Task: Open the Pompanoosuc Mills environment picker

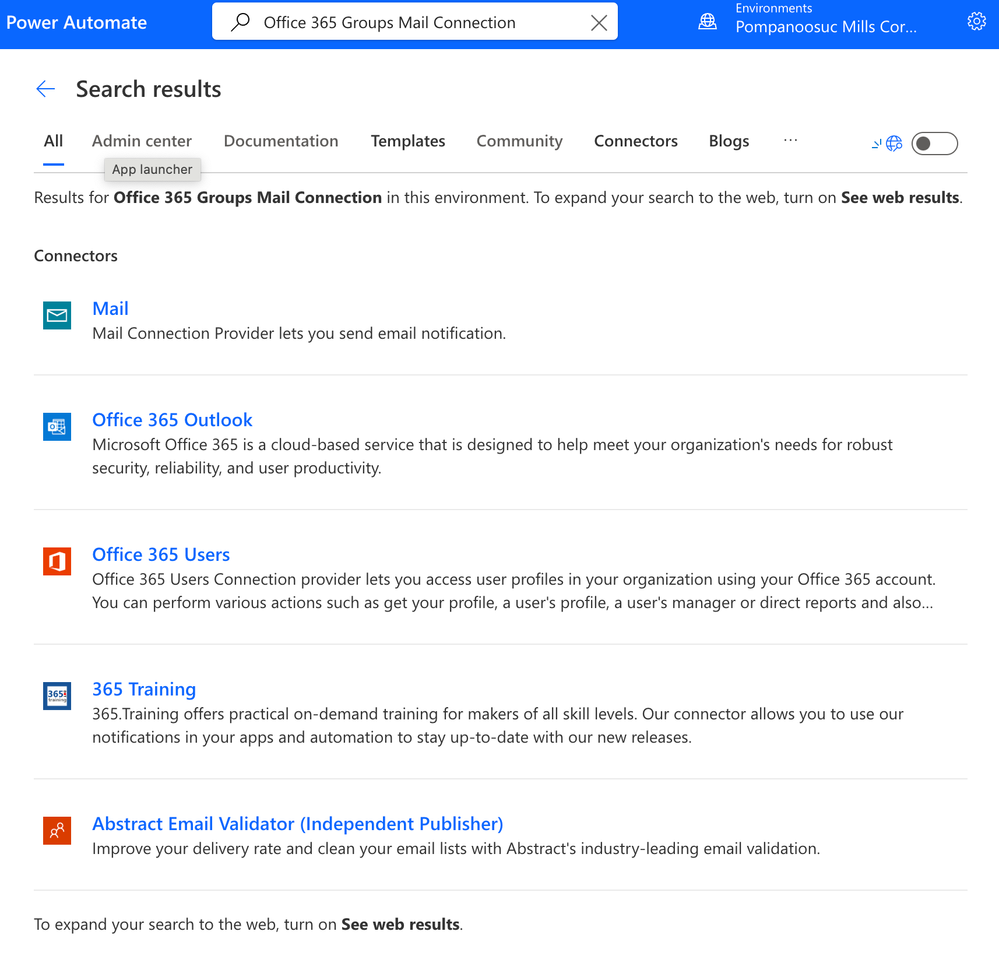Action: pos(825,27)
